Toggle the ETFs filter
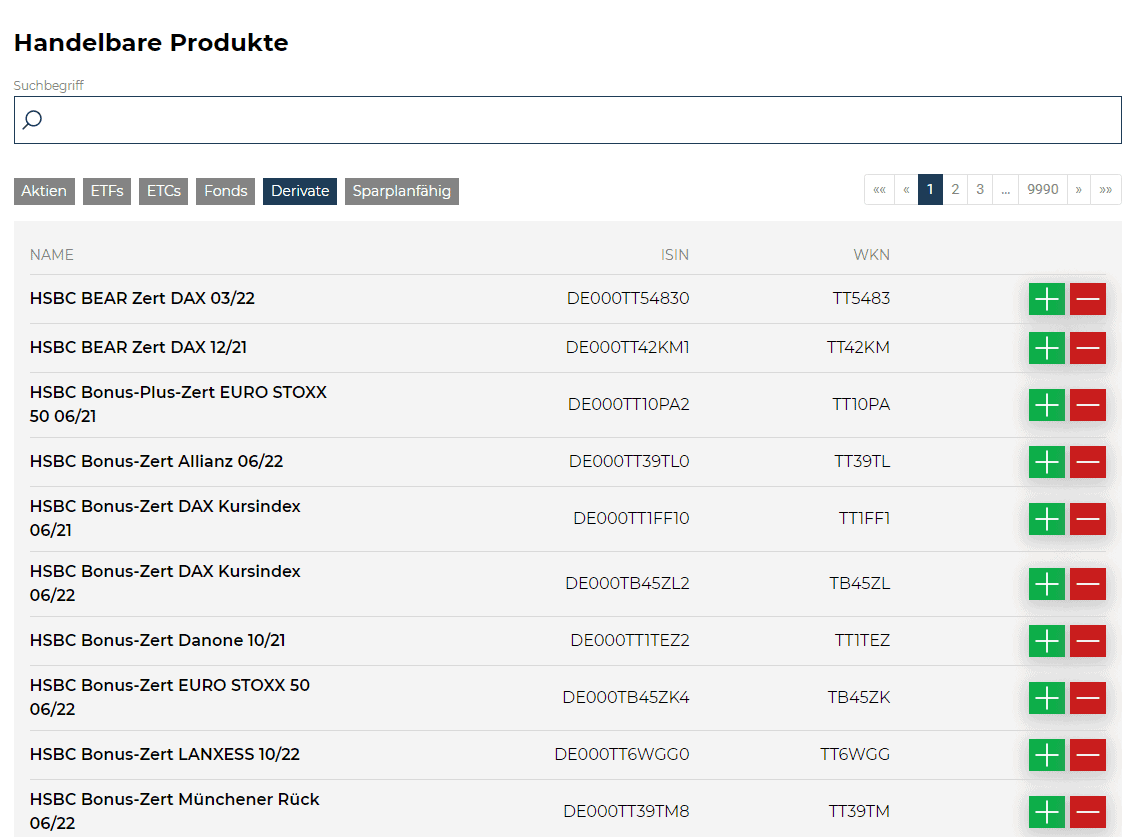Image resolution: width=1137 pixels, height=837 pixels. (x=107, y=191)
